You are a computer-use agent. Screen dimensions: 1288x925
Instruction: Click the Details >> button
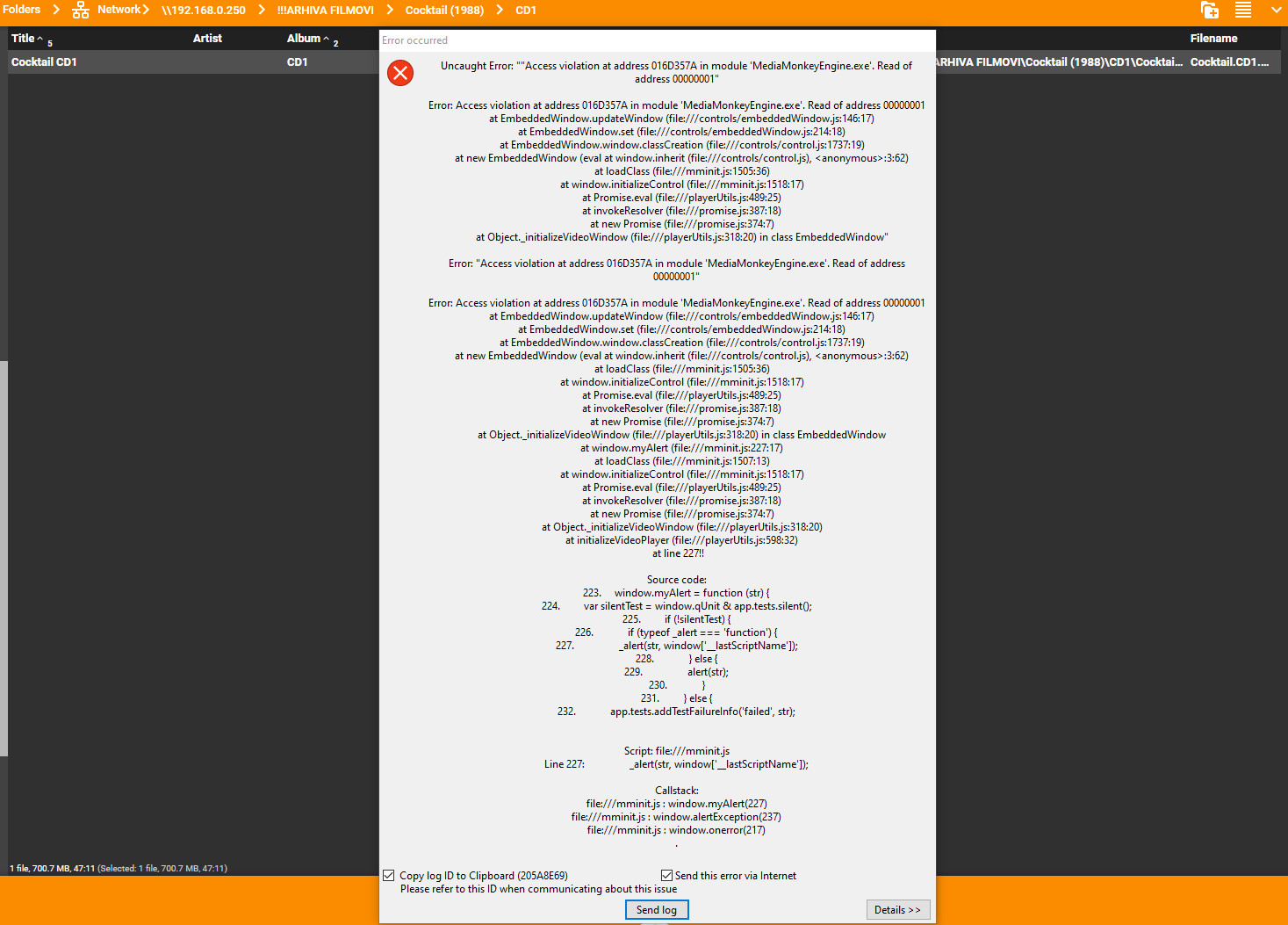897,910
